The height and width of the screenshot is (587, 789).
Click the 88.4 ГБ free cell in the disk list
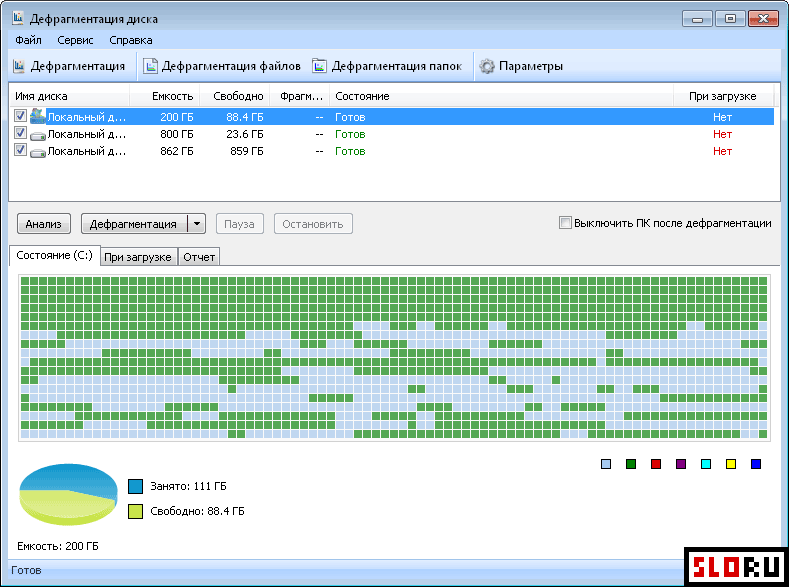click(x=245, y=117)
